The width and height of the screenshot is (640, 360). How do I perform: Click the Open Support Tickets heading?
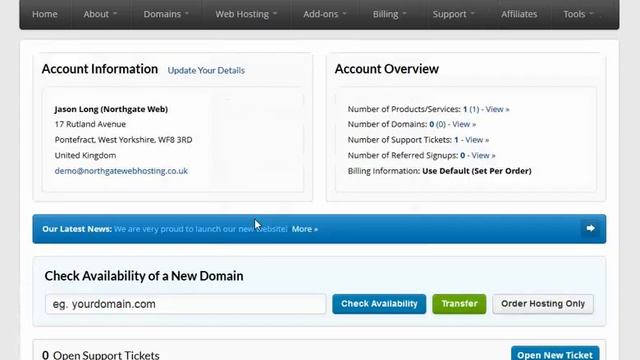coord(100,355)
